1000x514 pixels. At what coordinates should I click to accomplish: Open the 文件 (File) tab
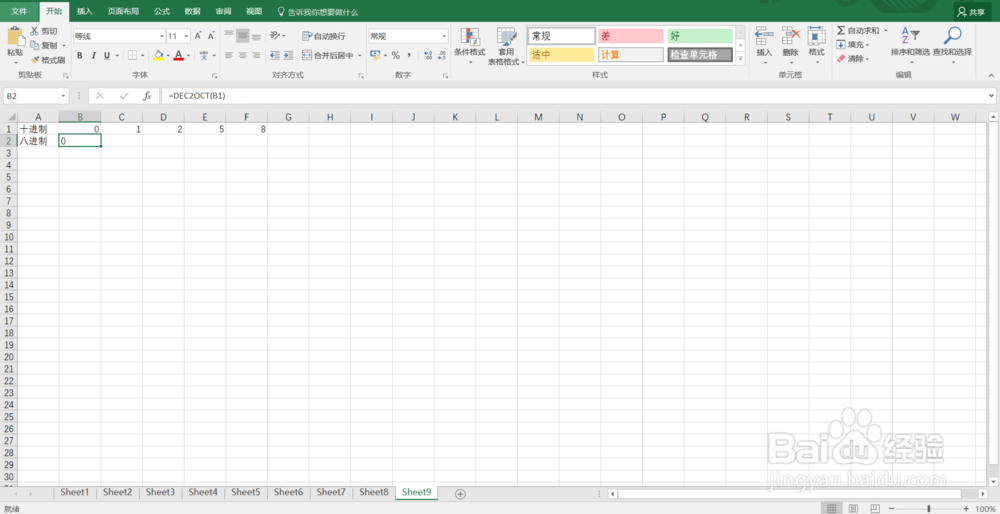click(19, 11)
